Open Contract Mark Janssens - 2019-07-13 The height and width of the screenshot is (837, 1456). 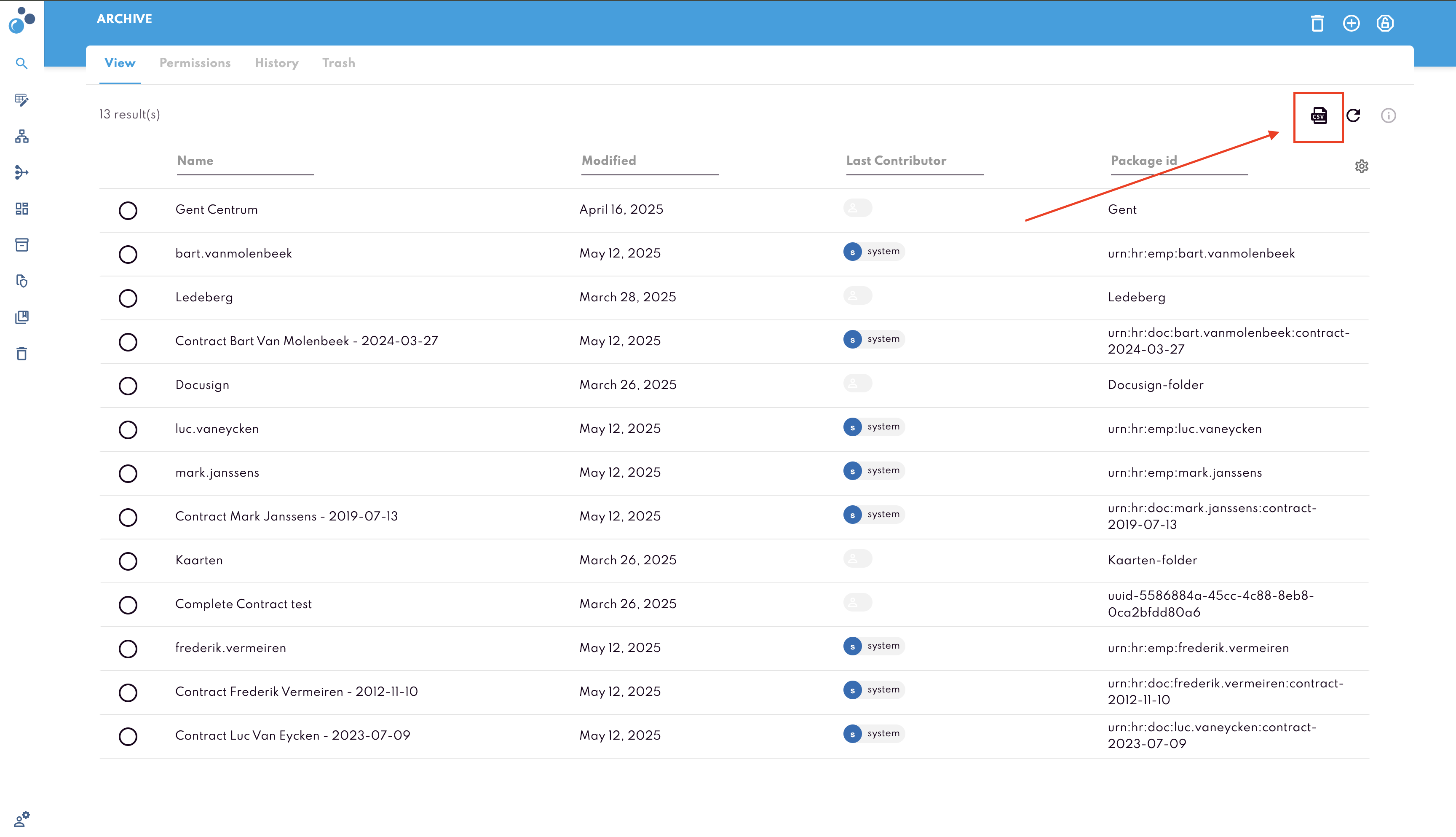tap(286, 516)
